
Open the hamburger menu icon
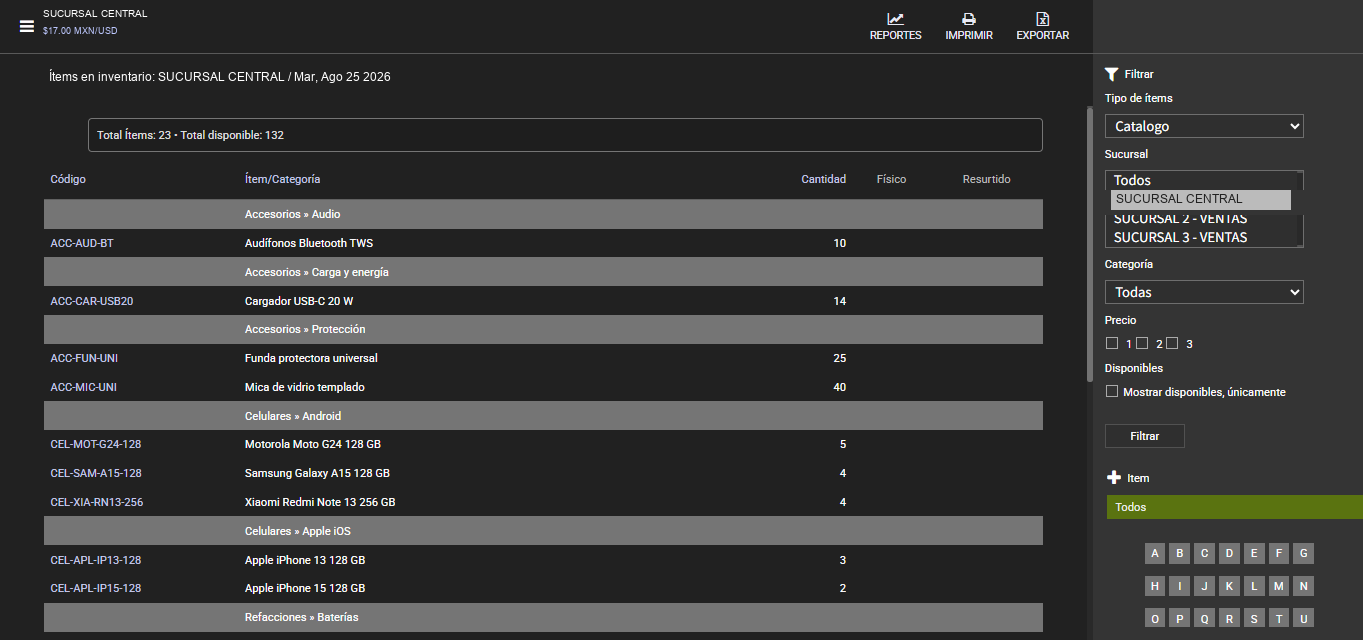(27, 26)
